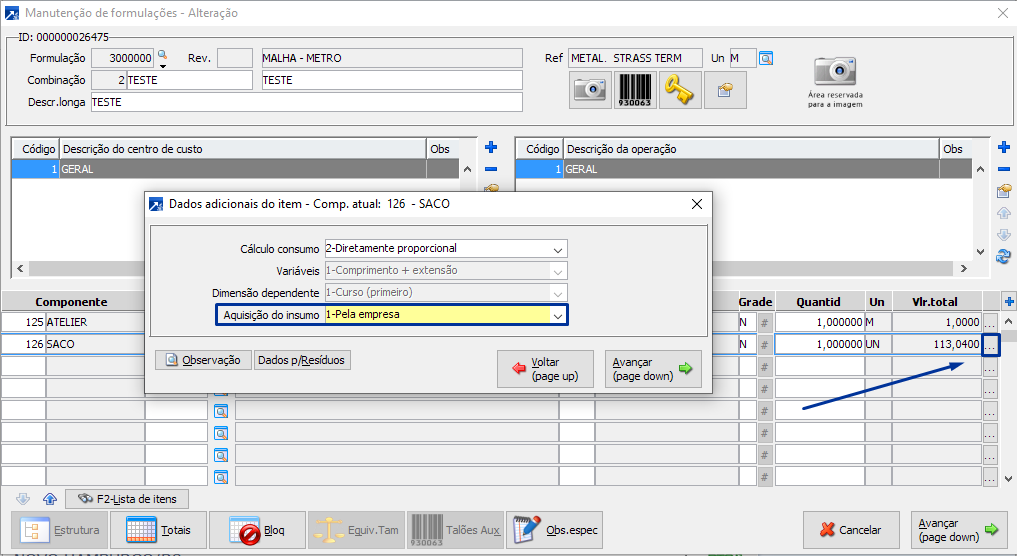Click the Rev. input field

[x=235, y=58]
